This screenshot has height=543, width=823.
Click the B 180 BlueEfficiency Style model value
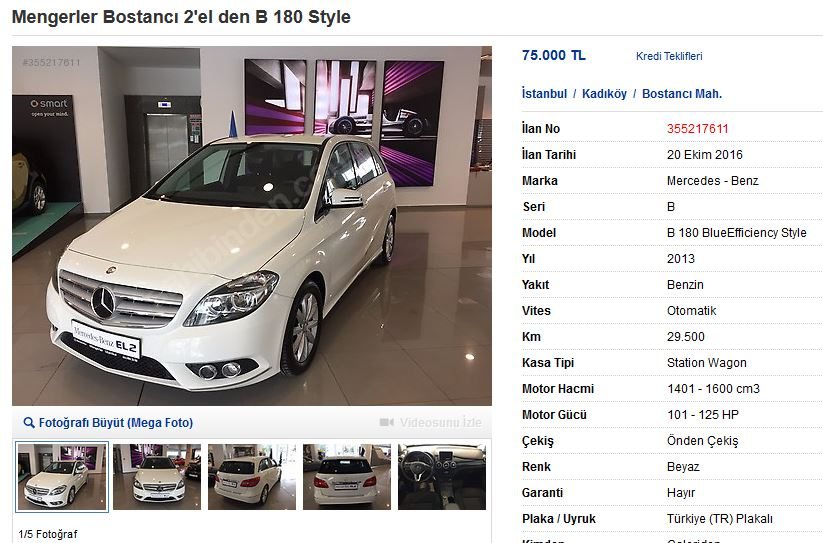pos(736,232)
